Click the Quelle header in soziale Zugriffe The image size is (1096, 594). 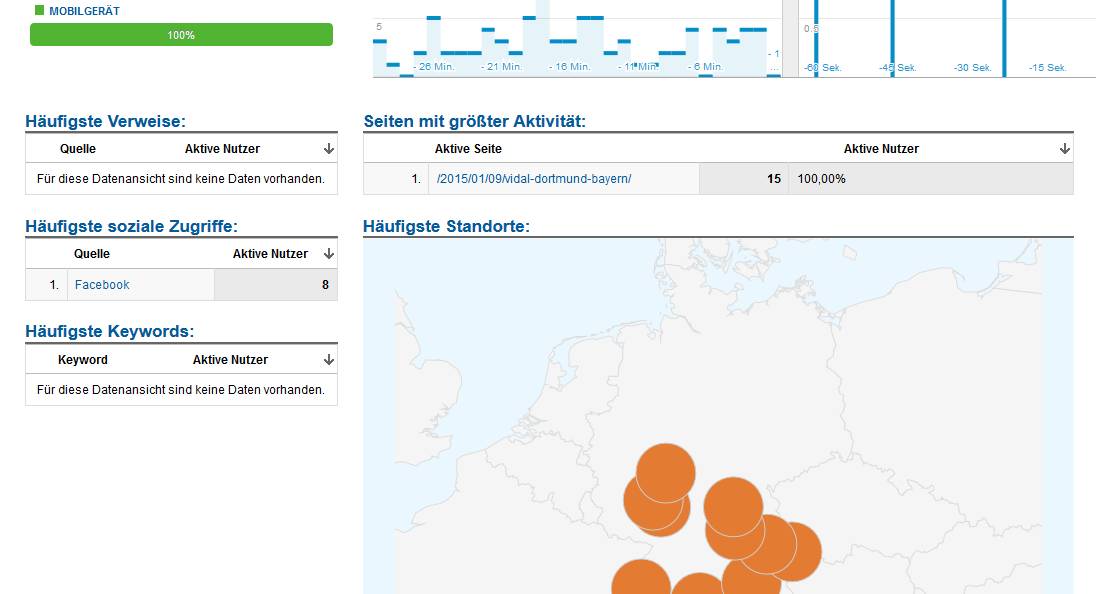point(92,254)
